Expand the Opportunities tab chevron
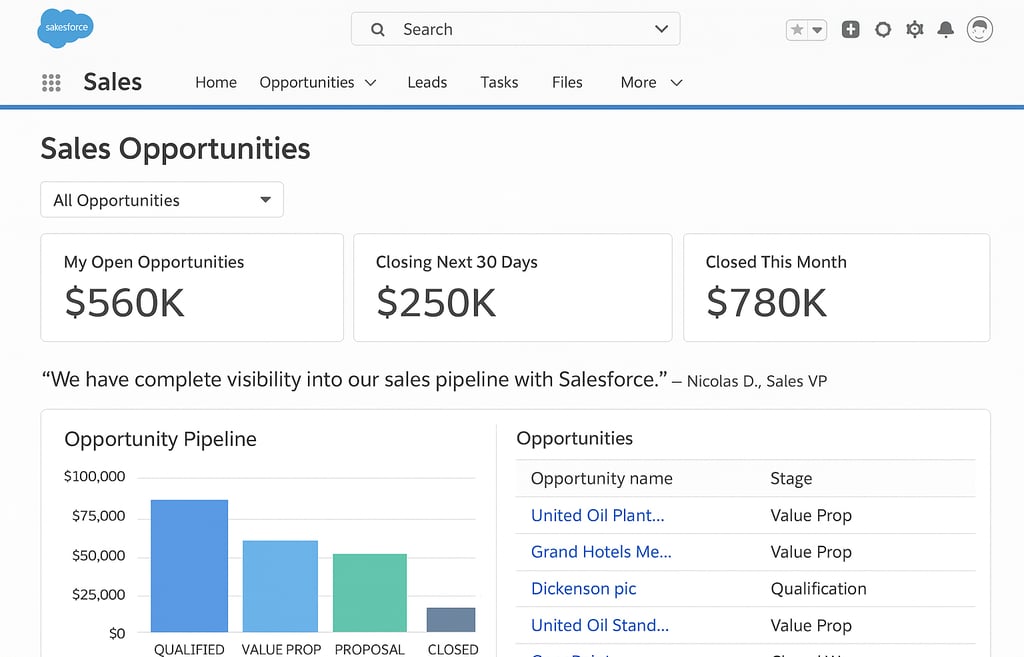Screen dimensions: 1024x657 pos(371,83)
